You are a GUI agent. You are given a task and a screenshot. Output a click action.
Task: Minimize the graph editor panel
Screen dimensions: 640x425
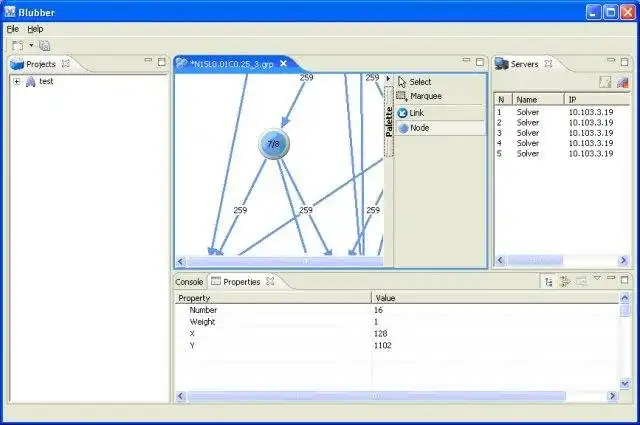[x=467, y=60]
